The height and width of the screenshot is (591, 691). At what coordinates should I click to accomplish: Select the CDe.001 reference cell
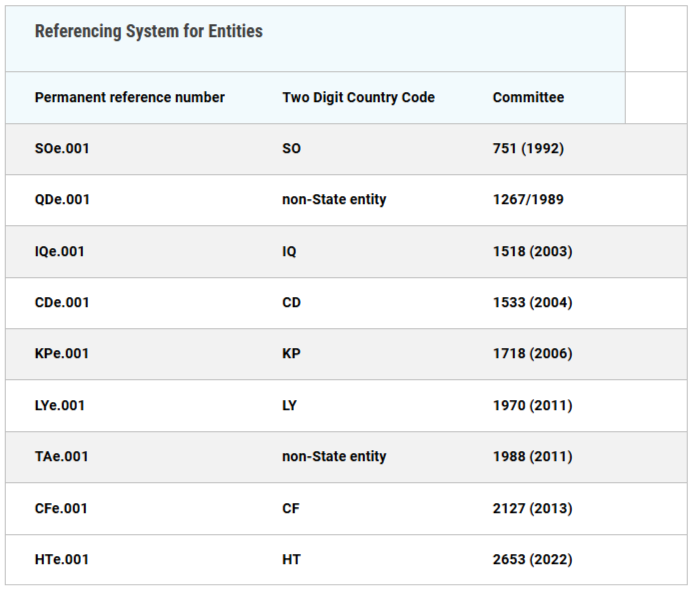62,303
